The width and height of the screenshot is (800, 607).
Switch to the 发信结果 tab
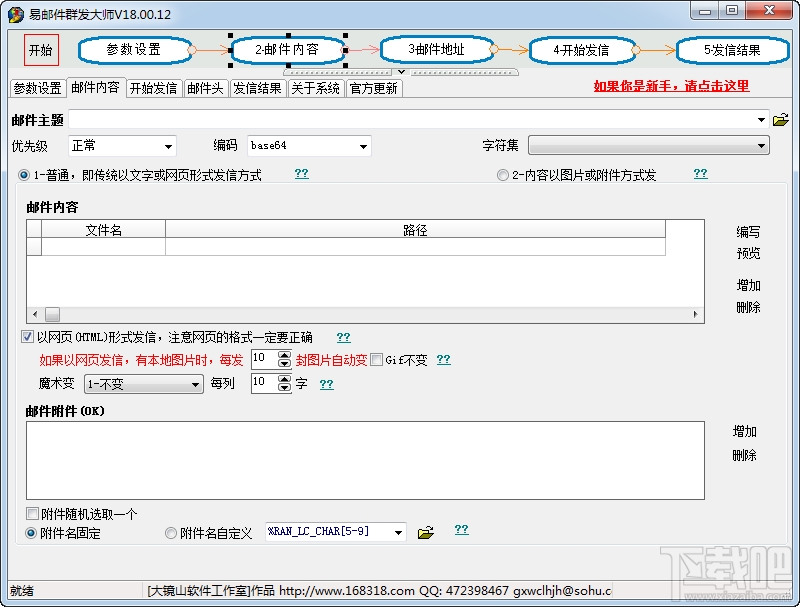point(258,88)
